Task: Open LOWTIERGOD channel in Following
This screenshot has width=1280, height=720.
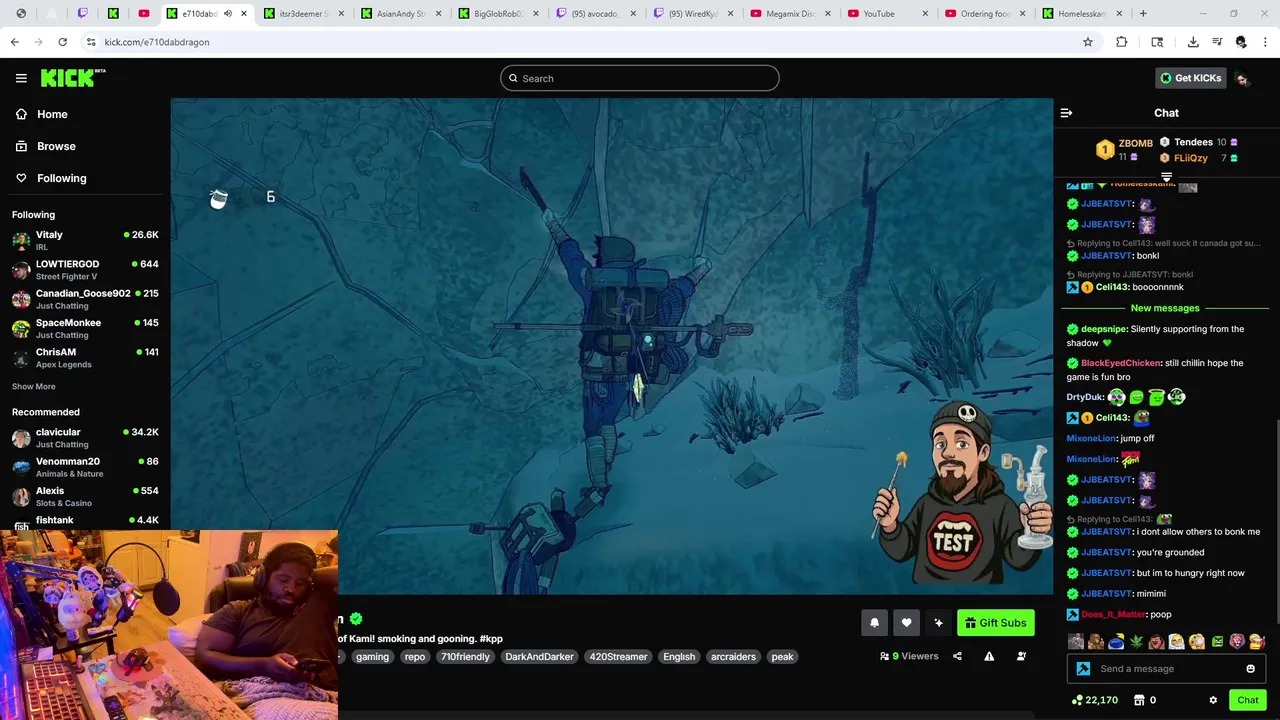Action: coord(85,270)
